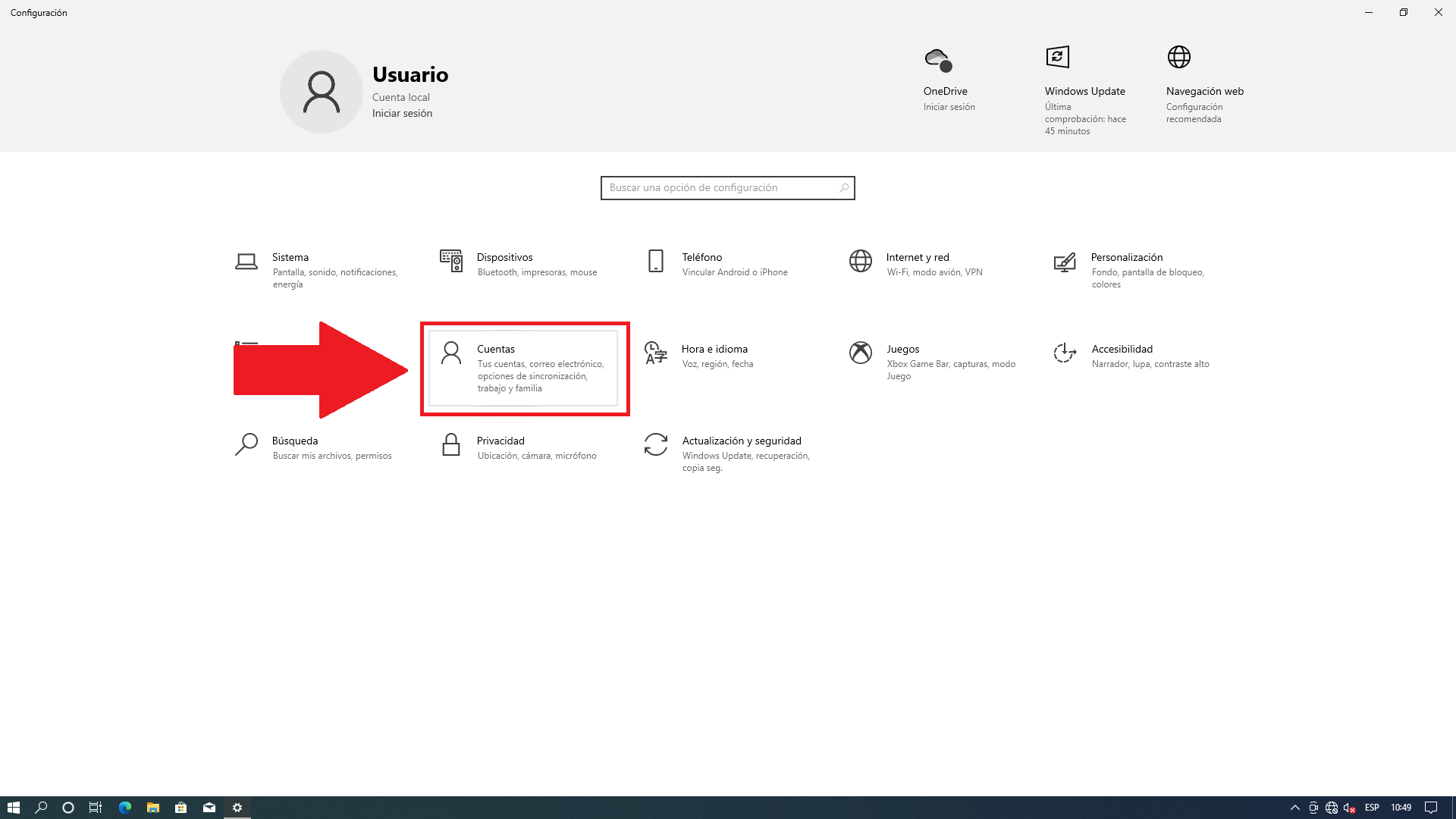Click the Usuario profile avatar
The width and height of the screenshot is (1456, 819).
coord(322,92)
